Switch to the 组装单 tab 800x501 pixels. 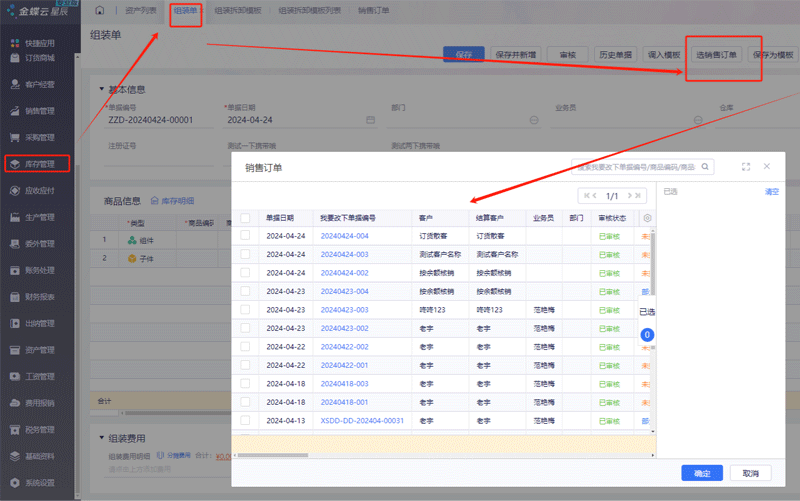185,10
